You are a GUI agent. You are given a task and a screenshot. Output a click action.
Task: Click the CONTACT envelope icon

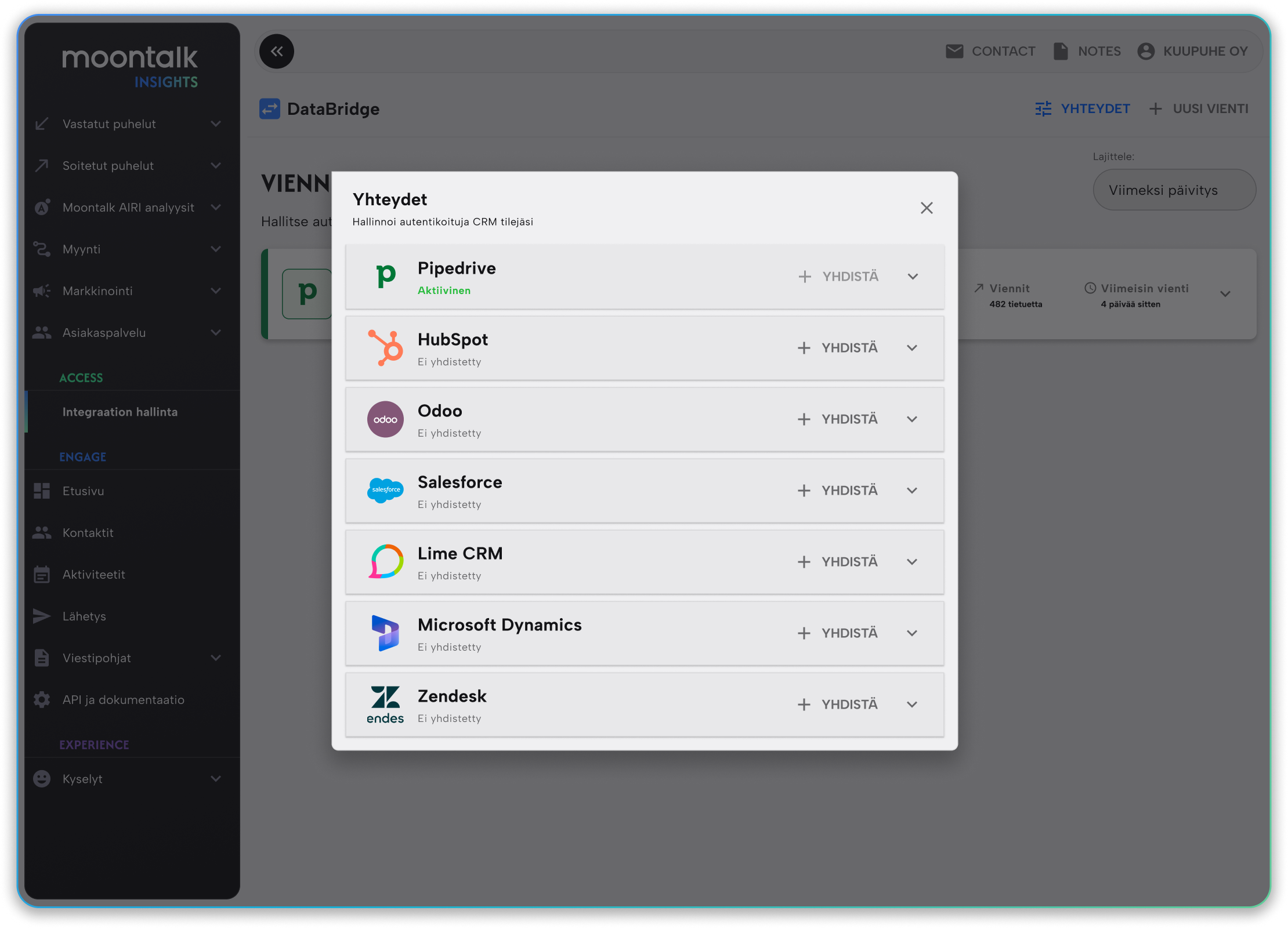pos(954,51)
